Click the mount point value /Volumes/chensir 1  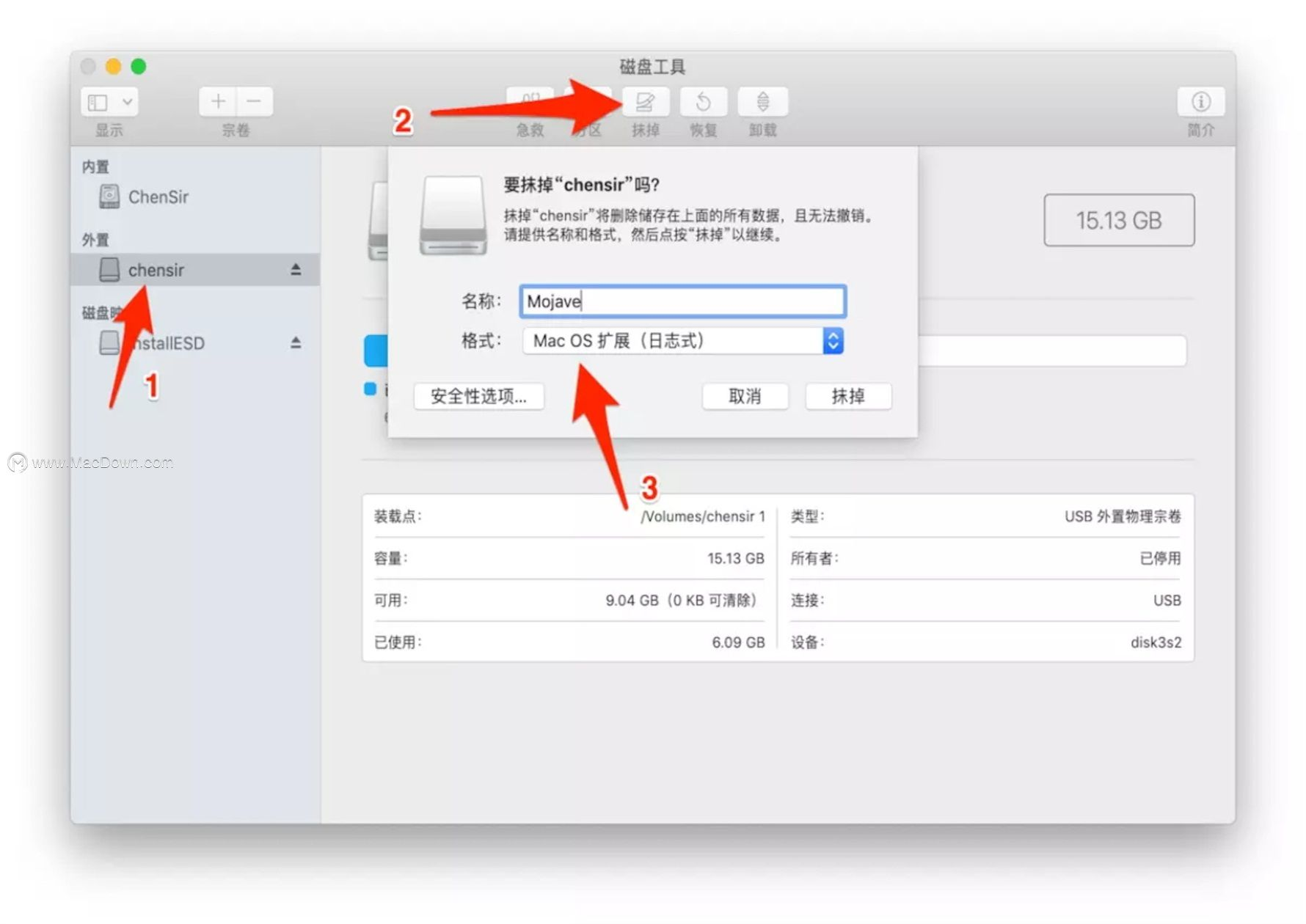click(702, 516)
